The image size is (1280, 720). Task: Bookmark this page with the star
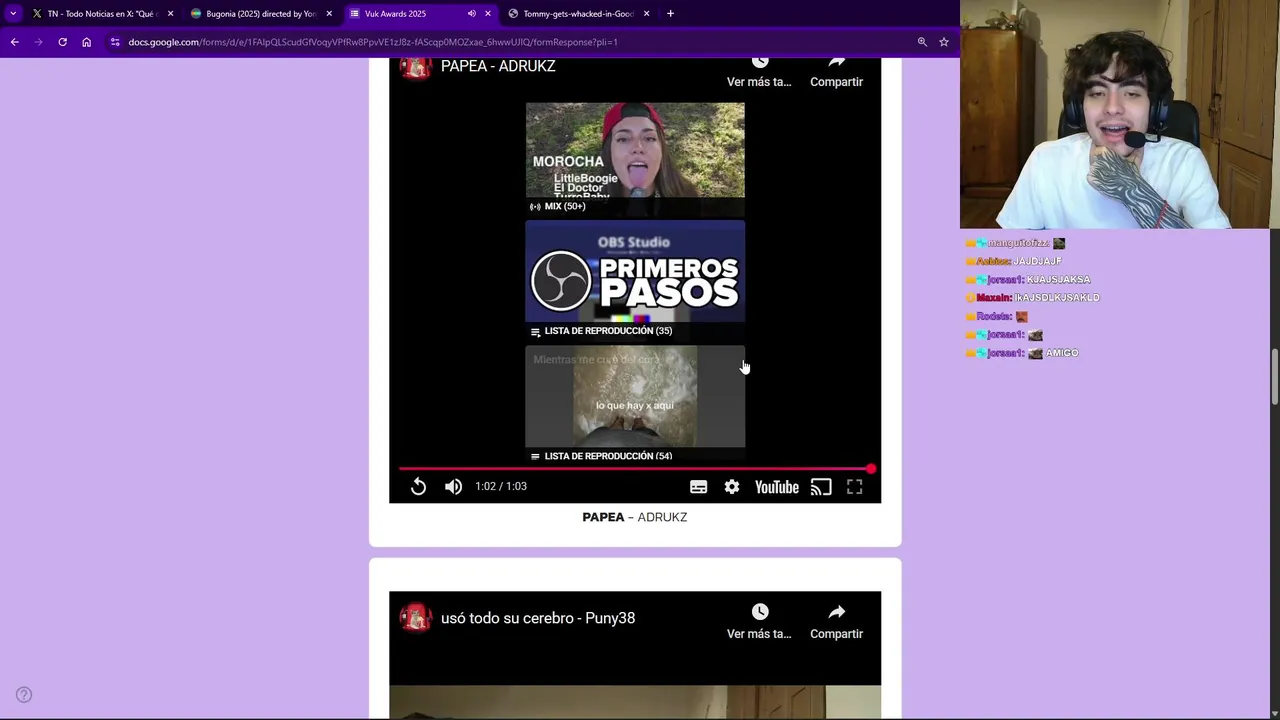pyautogui.click(x=944, y=42)
